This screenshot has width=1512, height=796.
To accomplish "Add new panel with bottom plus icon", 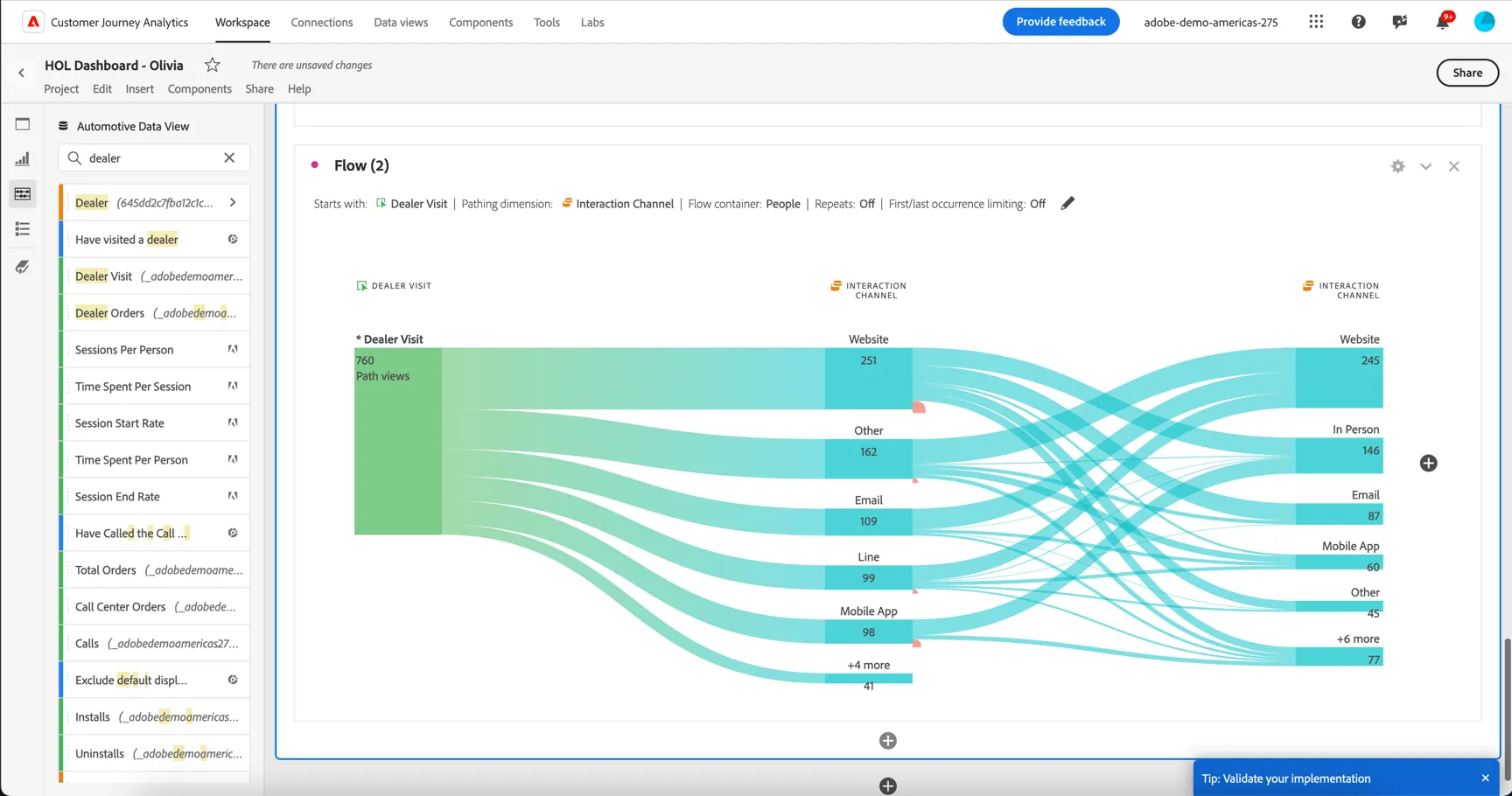I will [x=887, y=786].
